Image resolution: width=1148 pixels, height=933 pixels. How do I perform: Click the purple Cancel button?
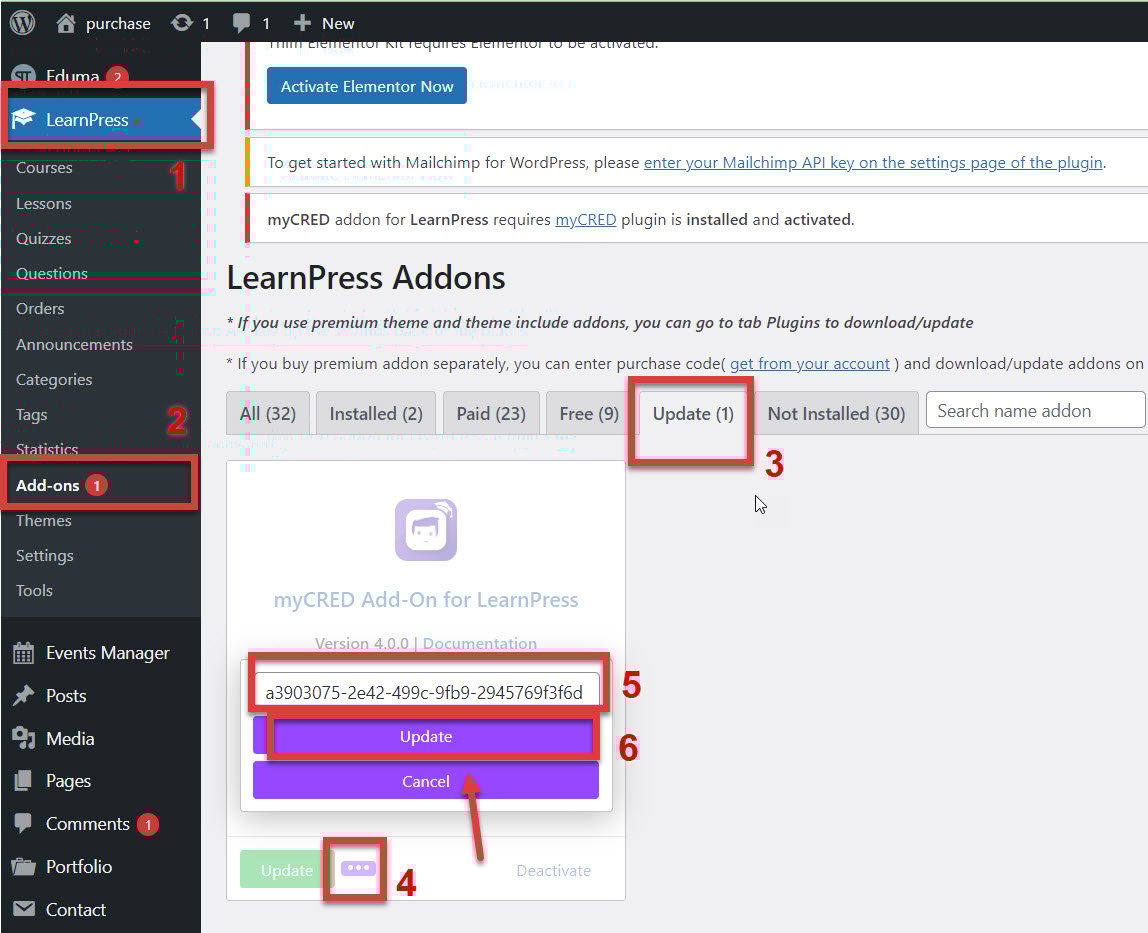coord(426,781)
